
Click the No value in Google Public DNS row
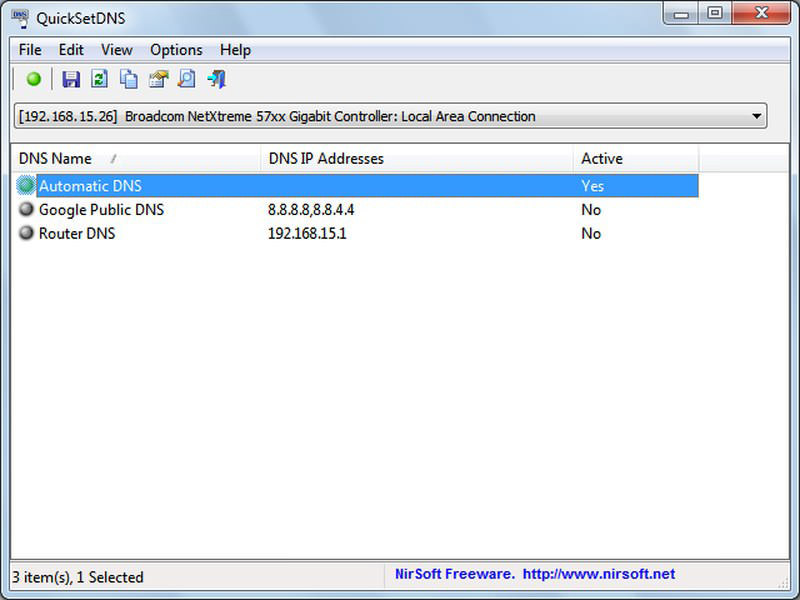coord(591,210)
